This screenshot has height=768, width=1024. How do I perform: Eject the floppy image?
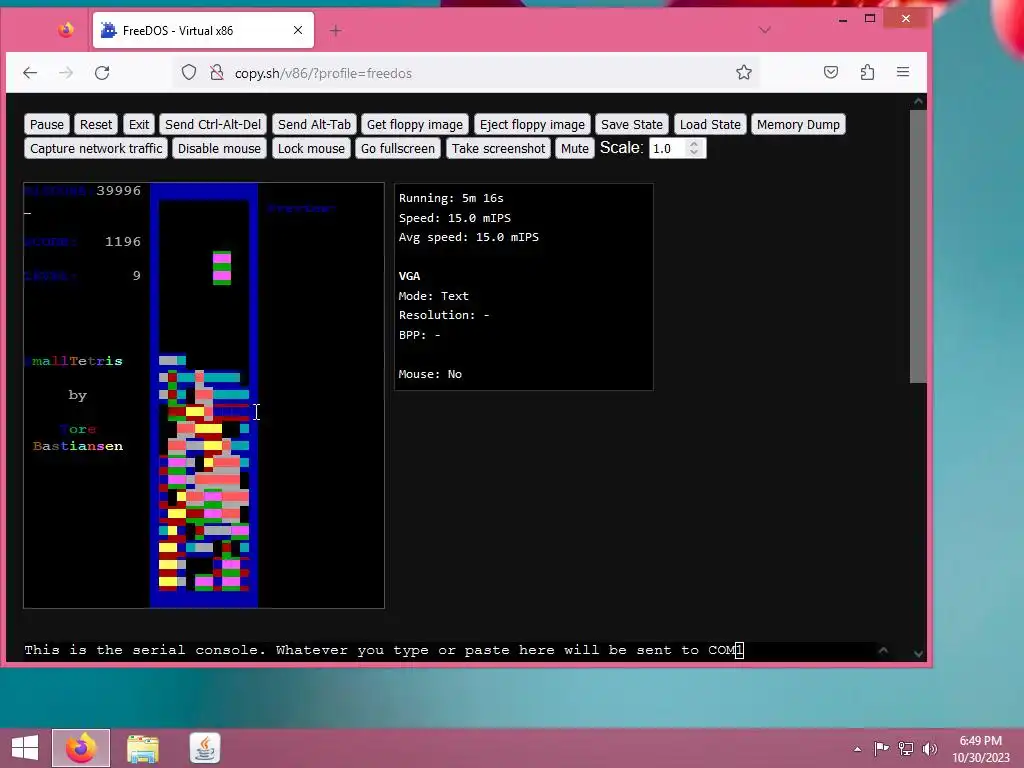(x=532, y=124)
